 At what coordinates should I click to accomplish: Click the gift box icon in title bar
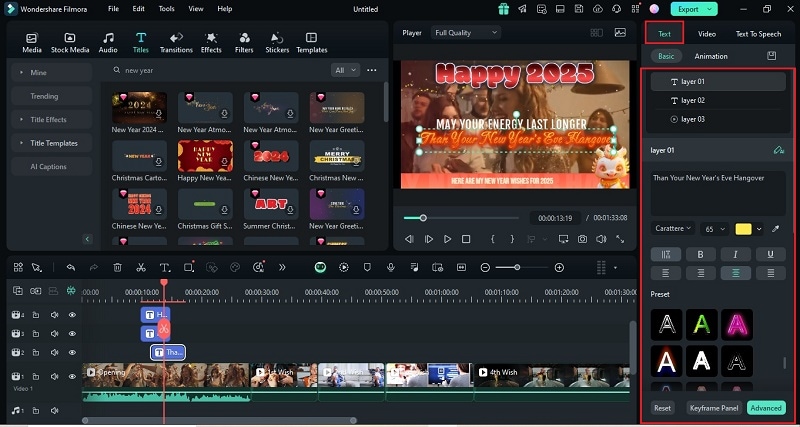[504, 9]
